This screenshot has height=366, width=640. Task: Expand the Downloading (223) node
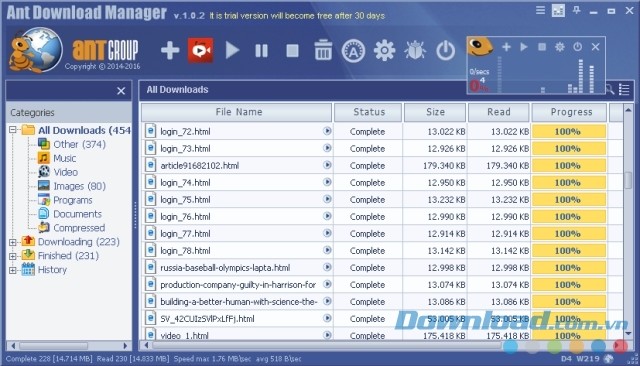[x=13, y=242]
